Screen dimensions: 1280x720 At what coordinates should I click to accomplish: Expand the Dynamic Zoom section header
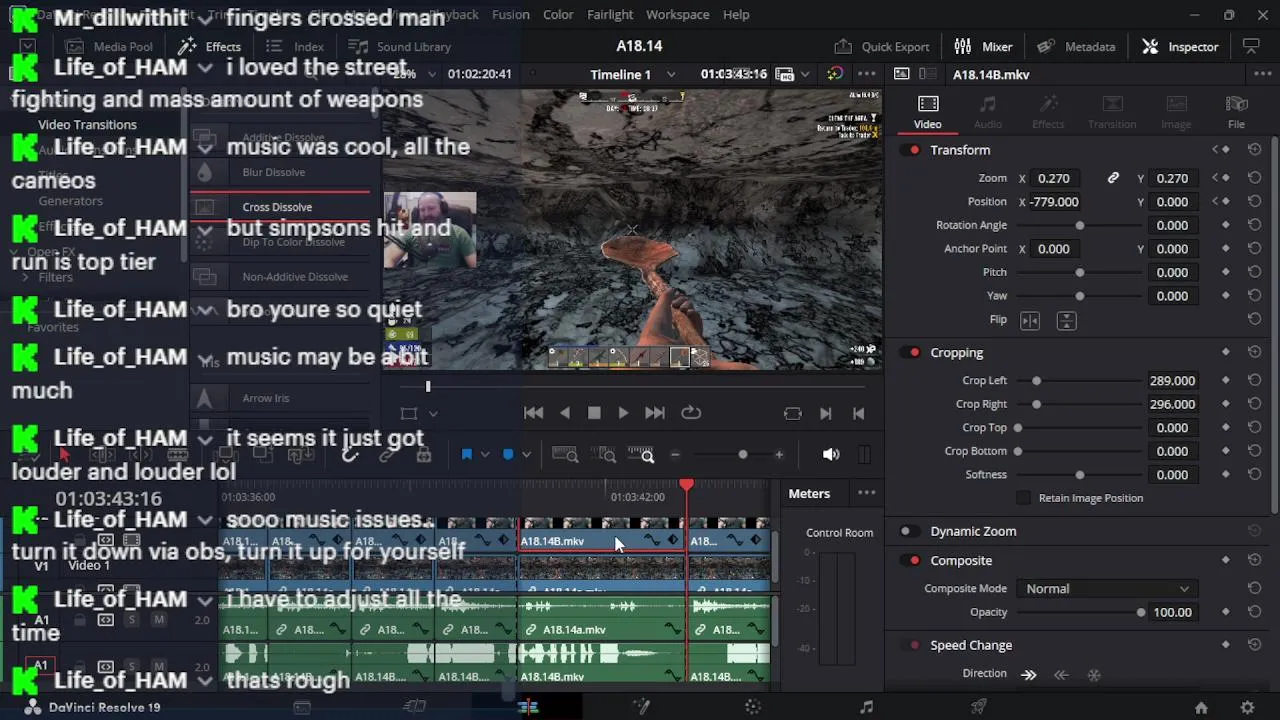(x=973, y=532)
